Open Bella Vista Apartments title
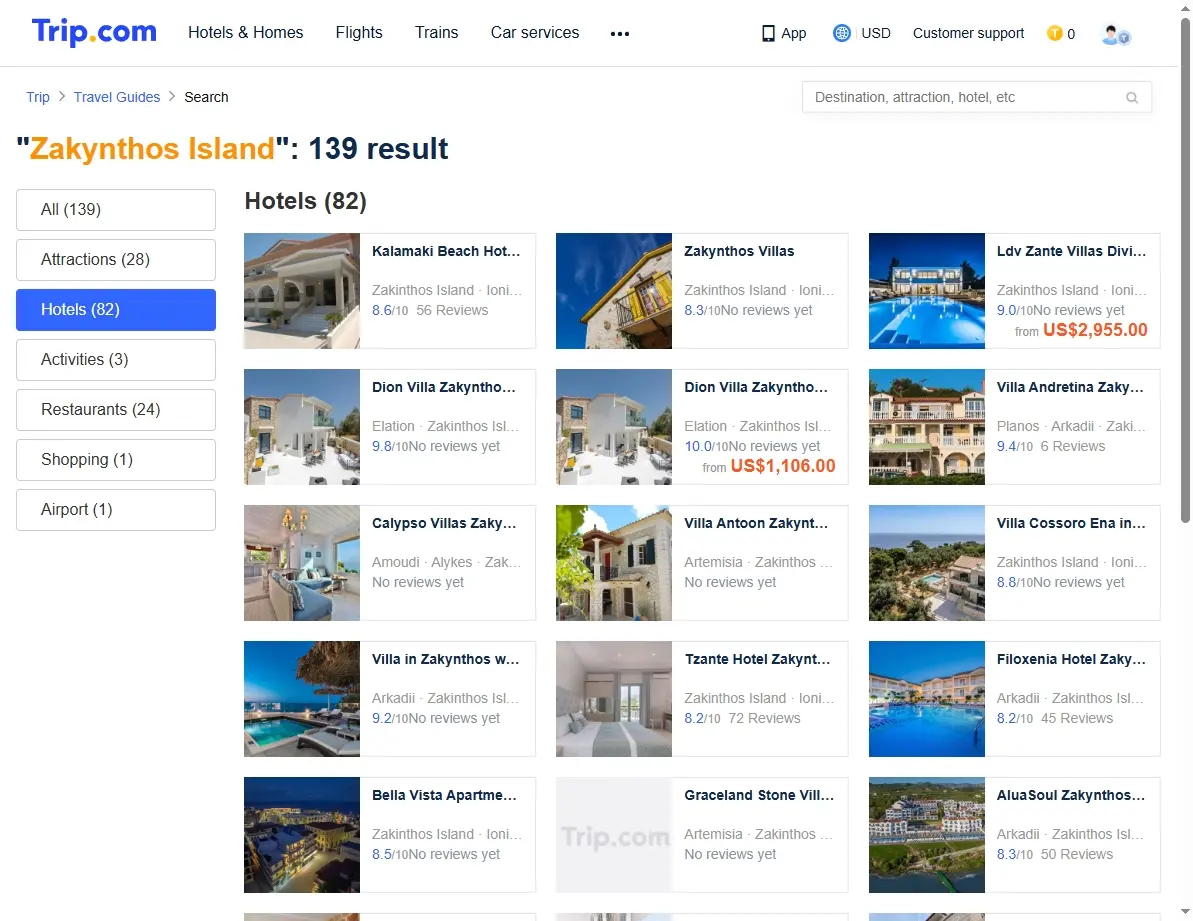 click(444, 796)
